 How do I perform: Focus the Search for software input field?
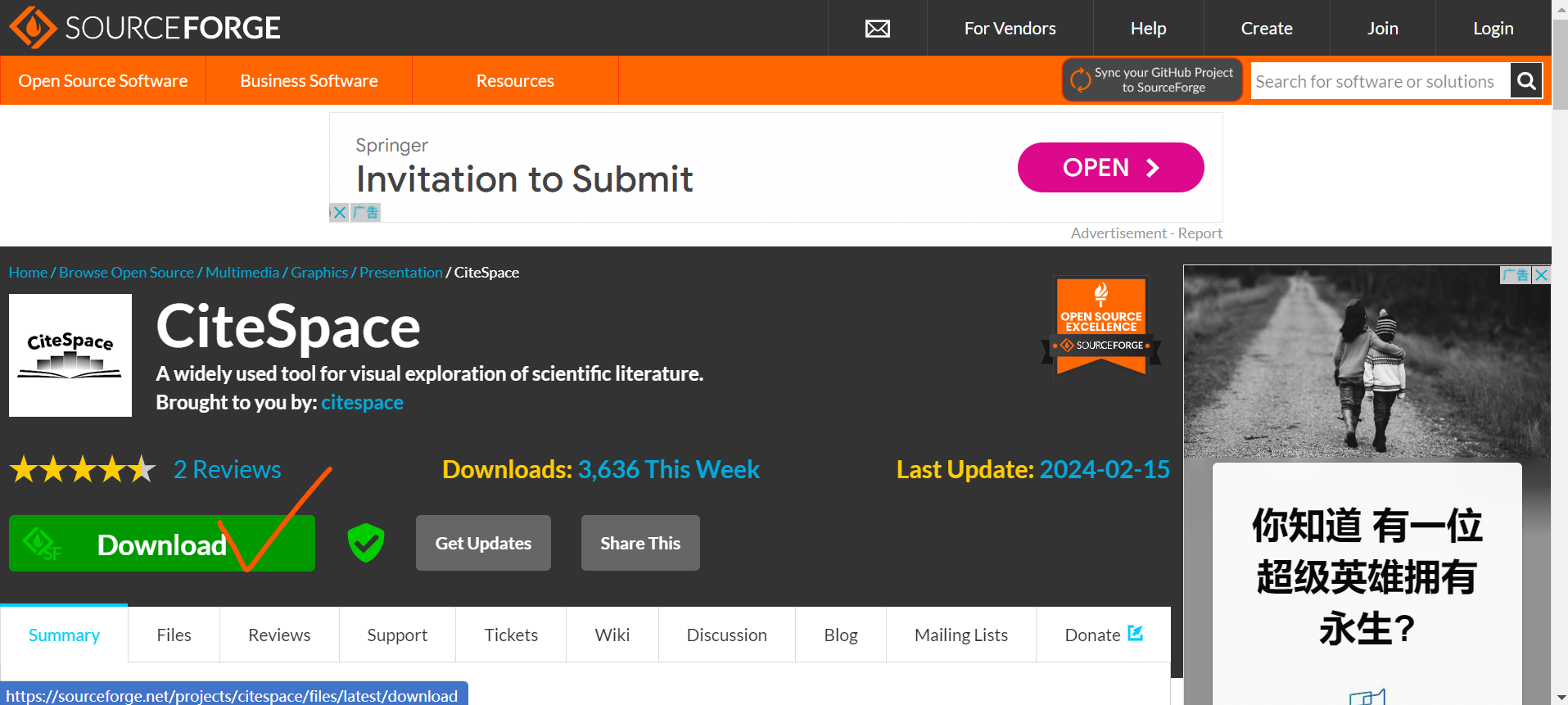(x=1380, y=81)
